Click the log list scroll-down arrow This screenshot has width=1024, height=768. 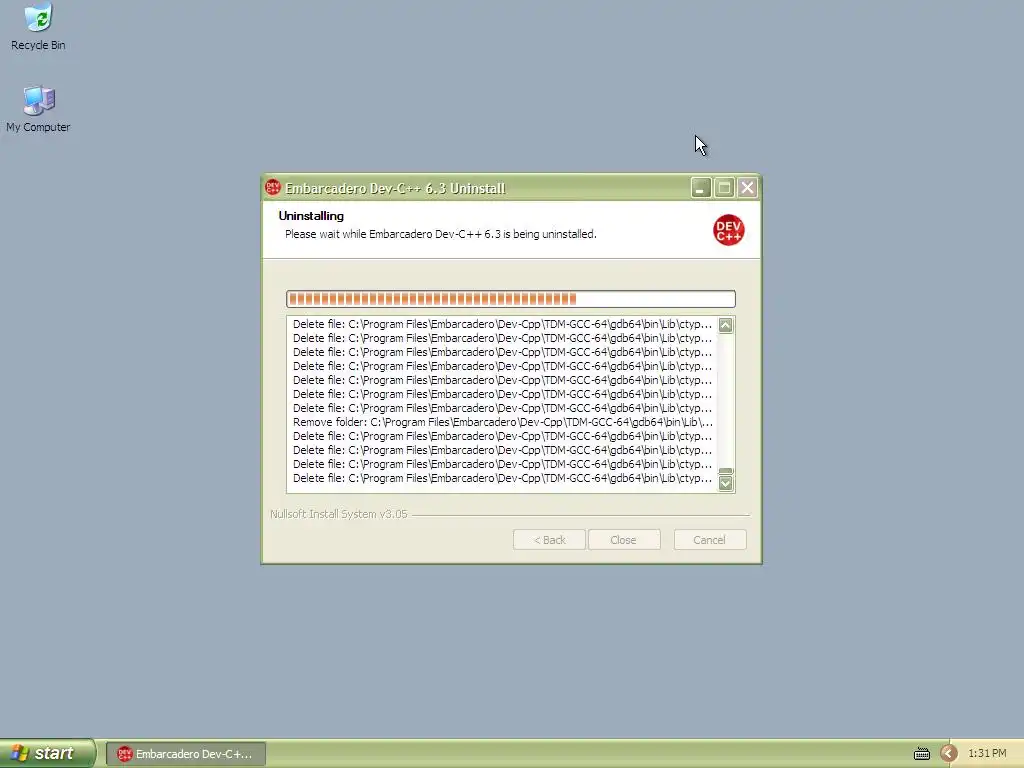click(726, 483)
